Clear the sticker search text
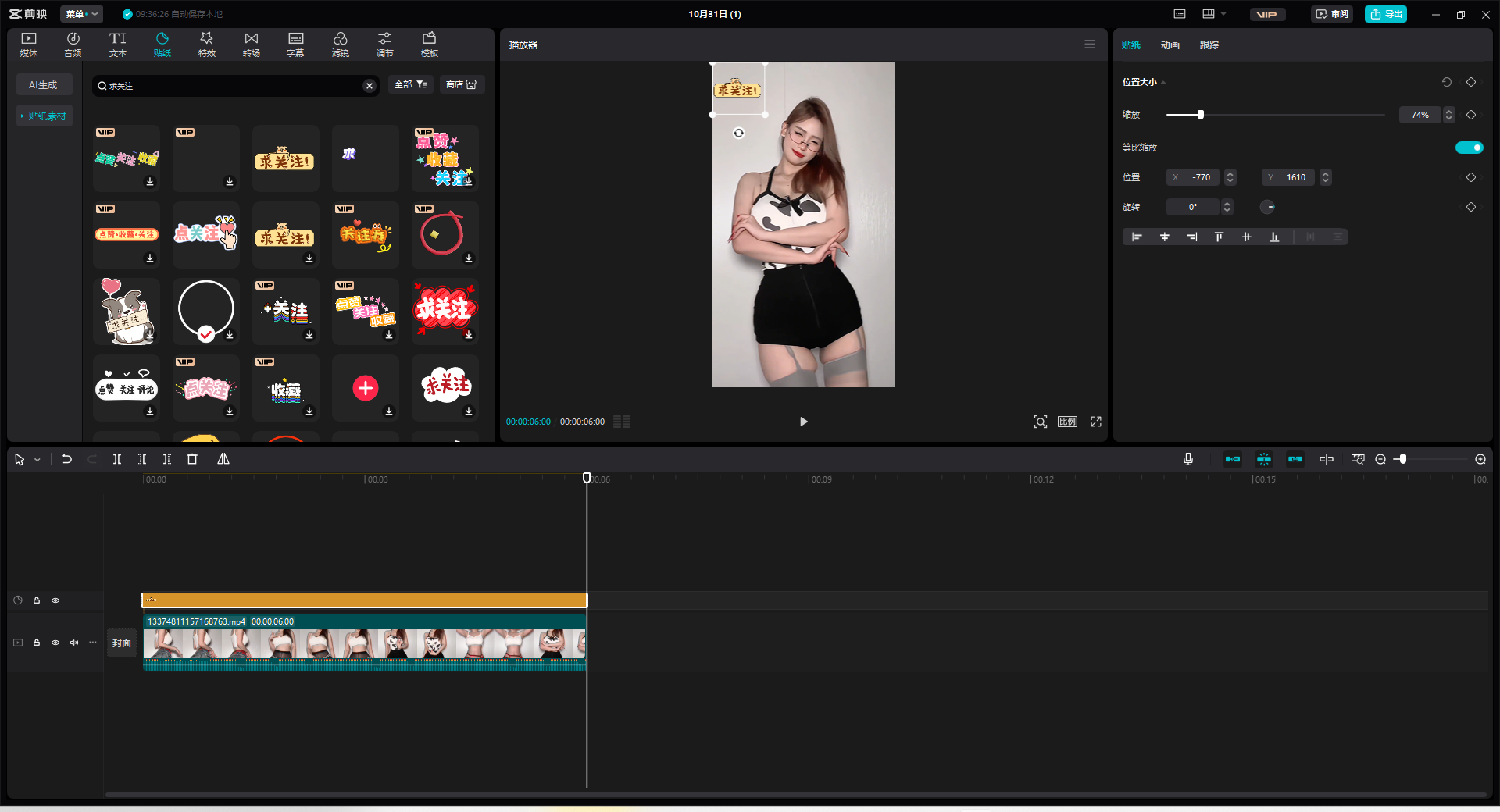The image size is (1500, 812). click(x=370, y=86)
